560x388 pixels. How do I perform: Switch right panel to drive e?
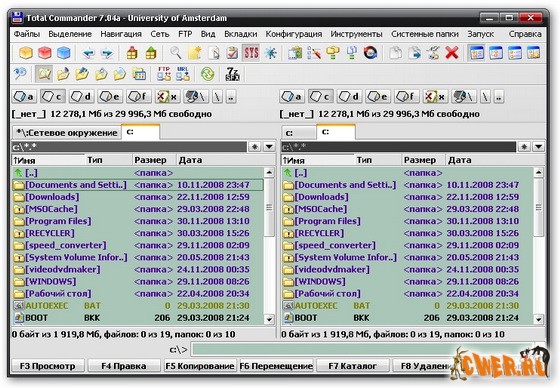click(378, 96)
